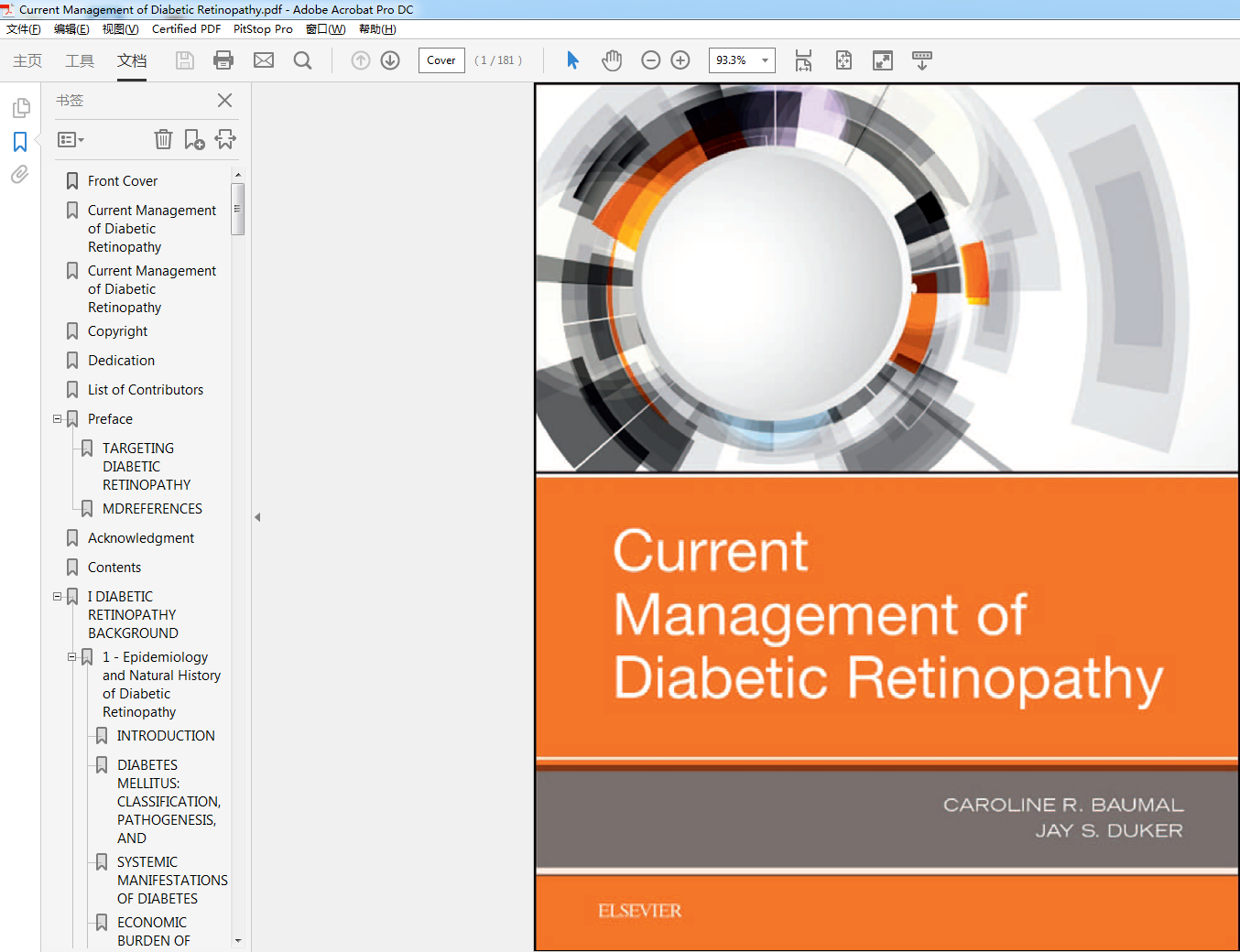This screenshot has width=1240, height=952.
Task: Open the 窗口(W) menu
Action: point(325,29)
